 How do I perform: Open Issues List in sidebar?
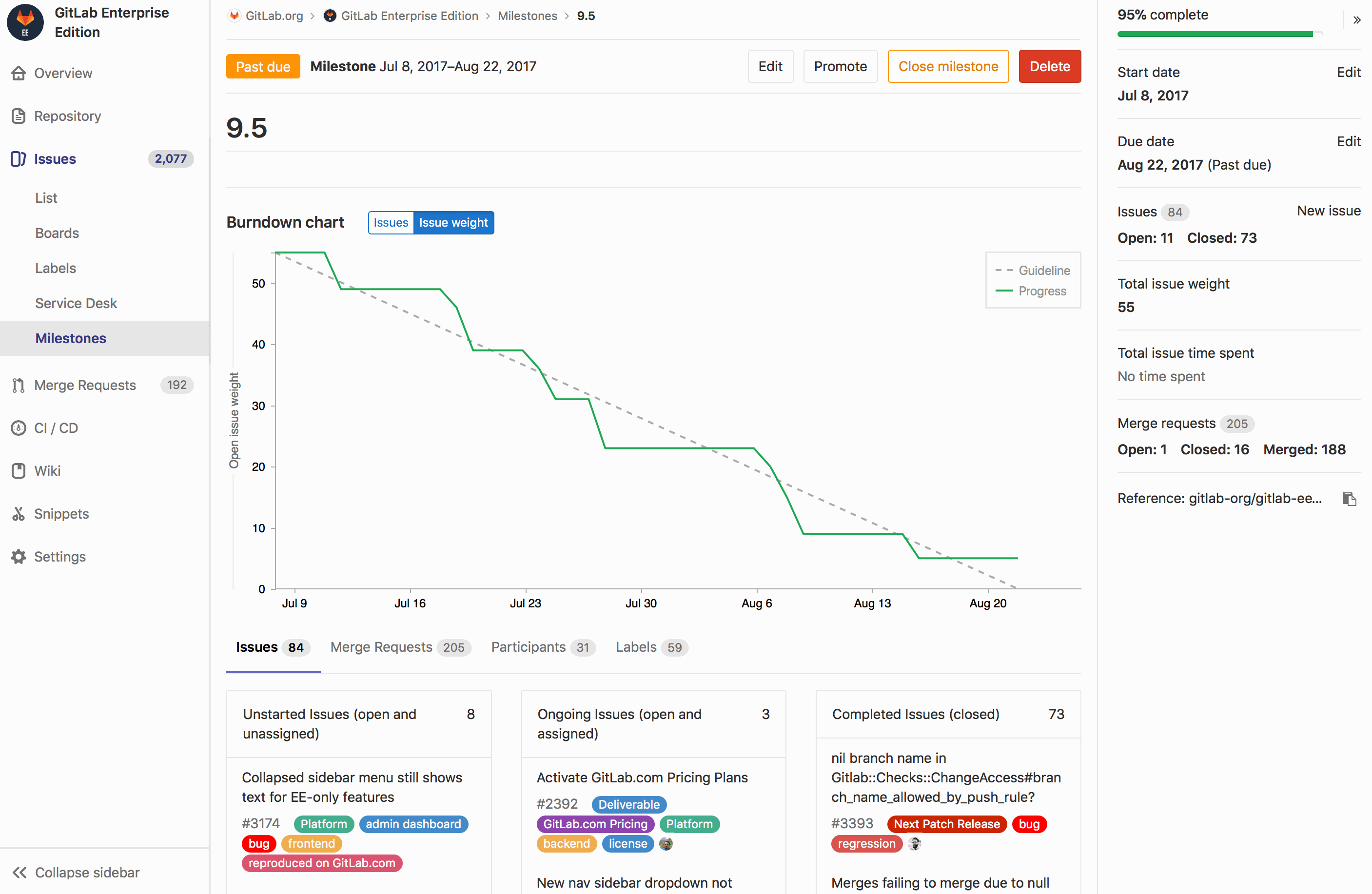(46, 198)
